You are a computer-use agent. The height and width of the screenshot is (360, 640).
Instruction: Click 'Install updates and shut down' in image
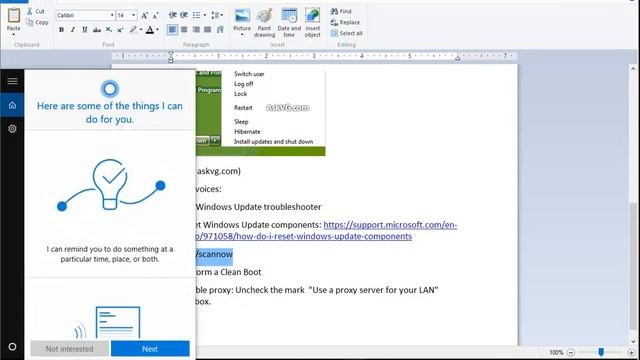[273, 142]
